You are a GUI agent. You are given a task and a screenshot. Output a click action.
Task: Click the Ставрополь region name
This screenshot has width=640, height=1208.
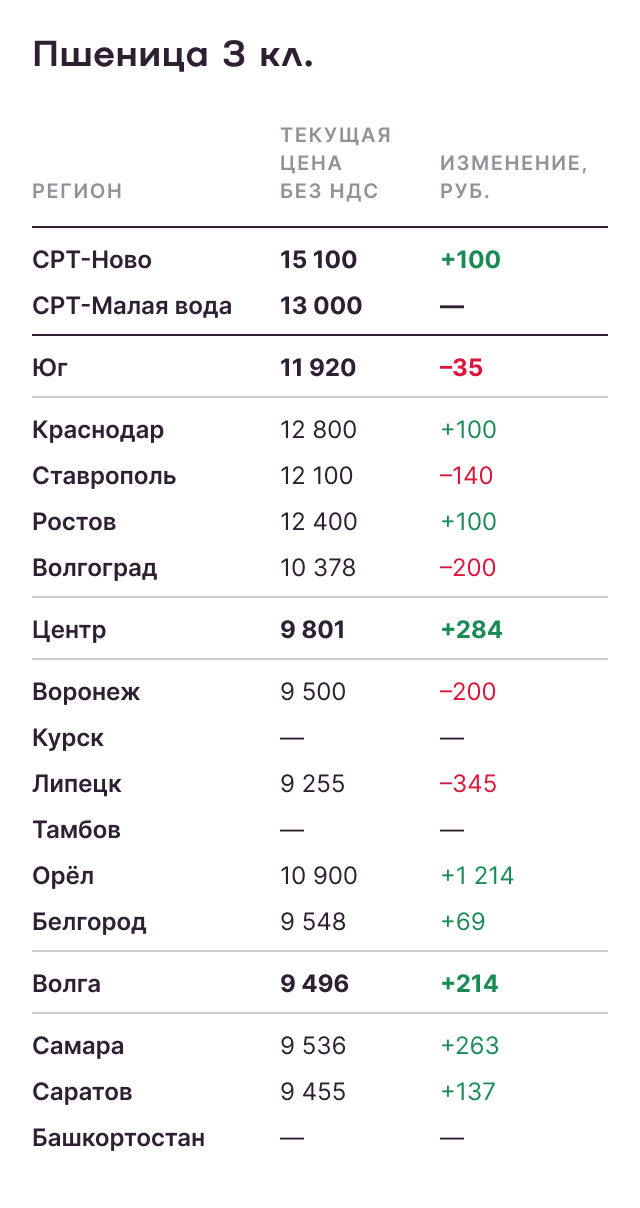coord(104,476)
